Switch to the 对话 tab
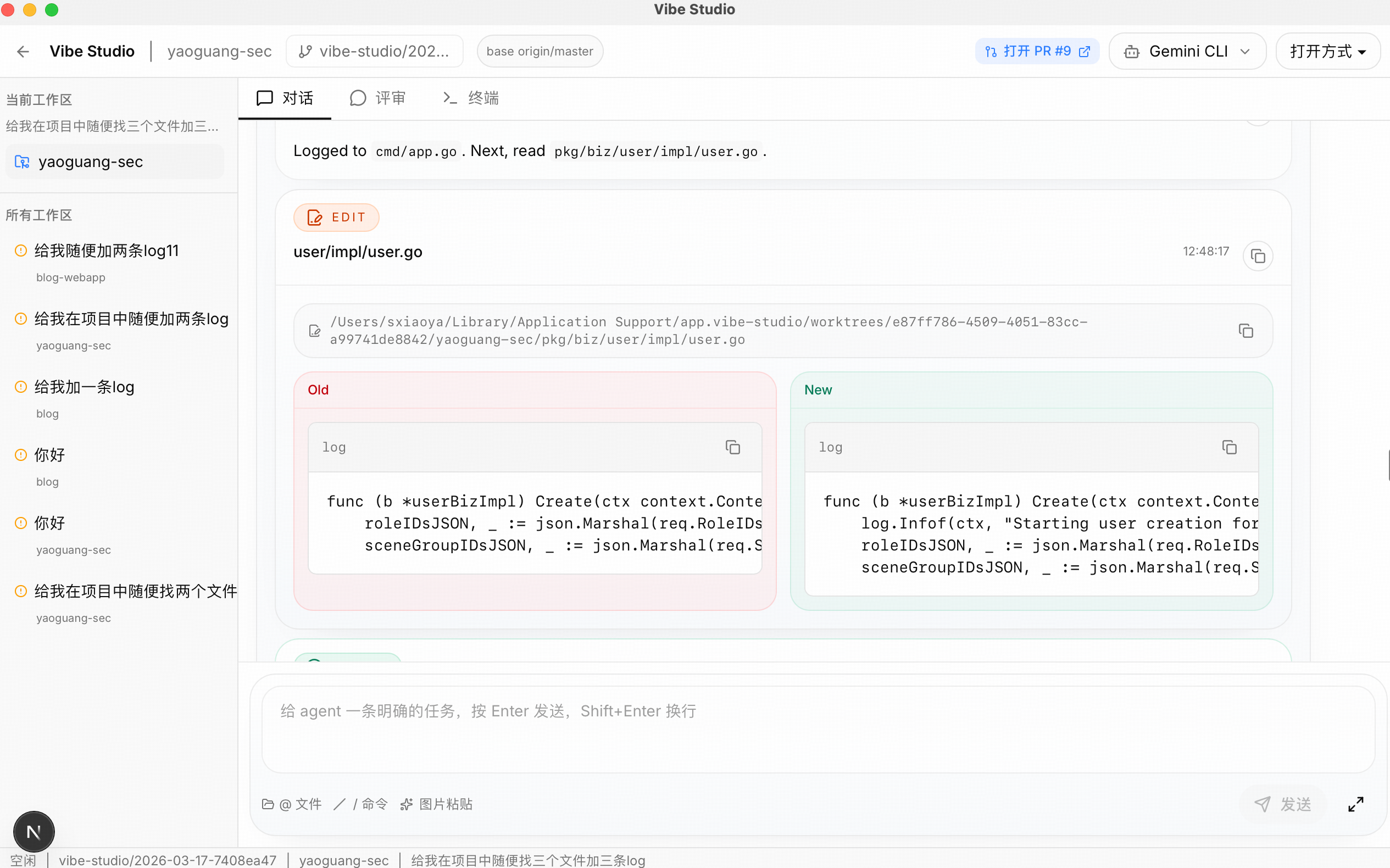Image resolution: width=1390 pixels, height=868 pixels. click(285, 98)
